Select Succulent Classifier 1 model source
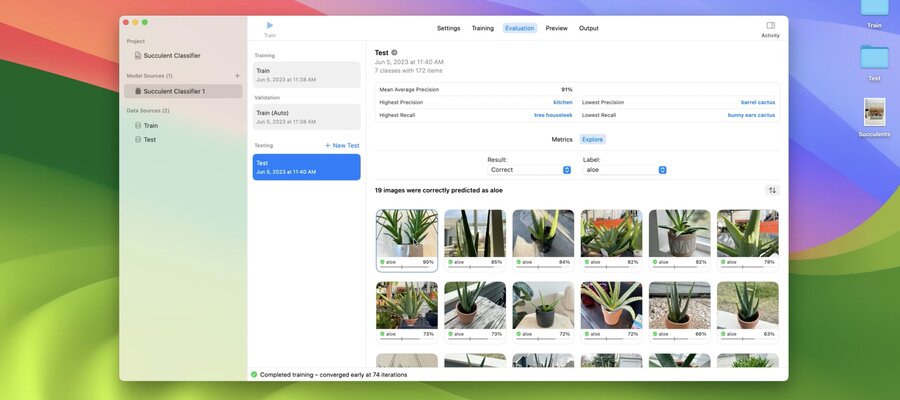The height and width of the screenshot is (400, 900). pyautogui.click(x=183, y=91)
